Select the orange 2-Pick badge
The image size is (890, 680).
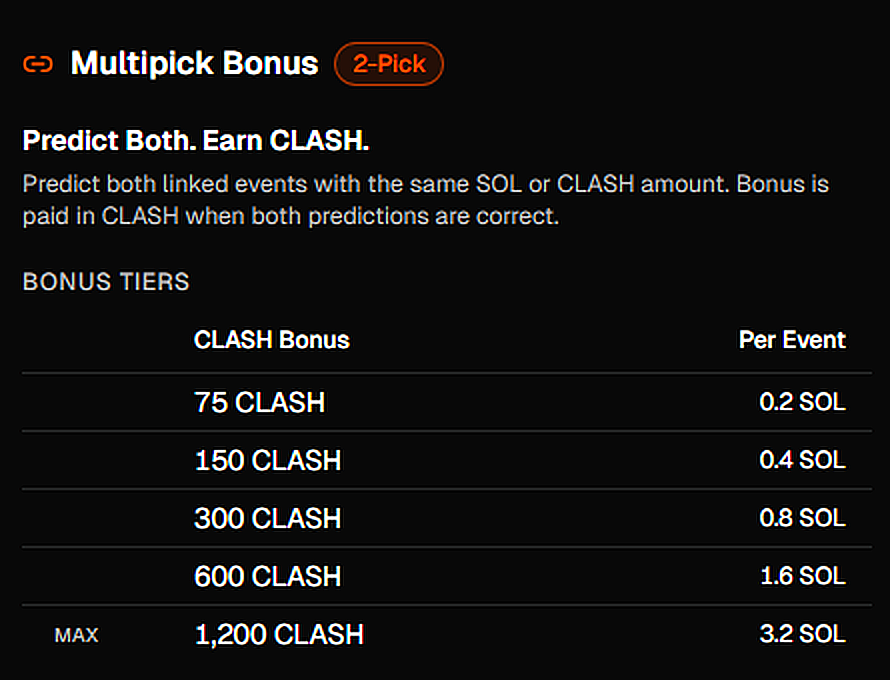pos(388,65)
